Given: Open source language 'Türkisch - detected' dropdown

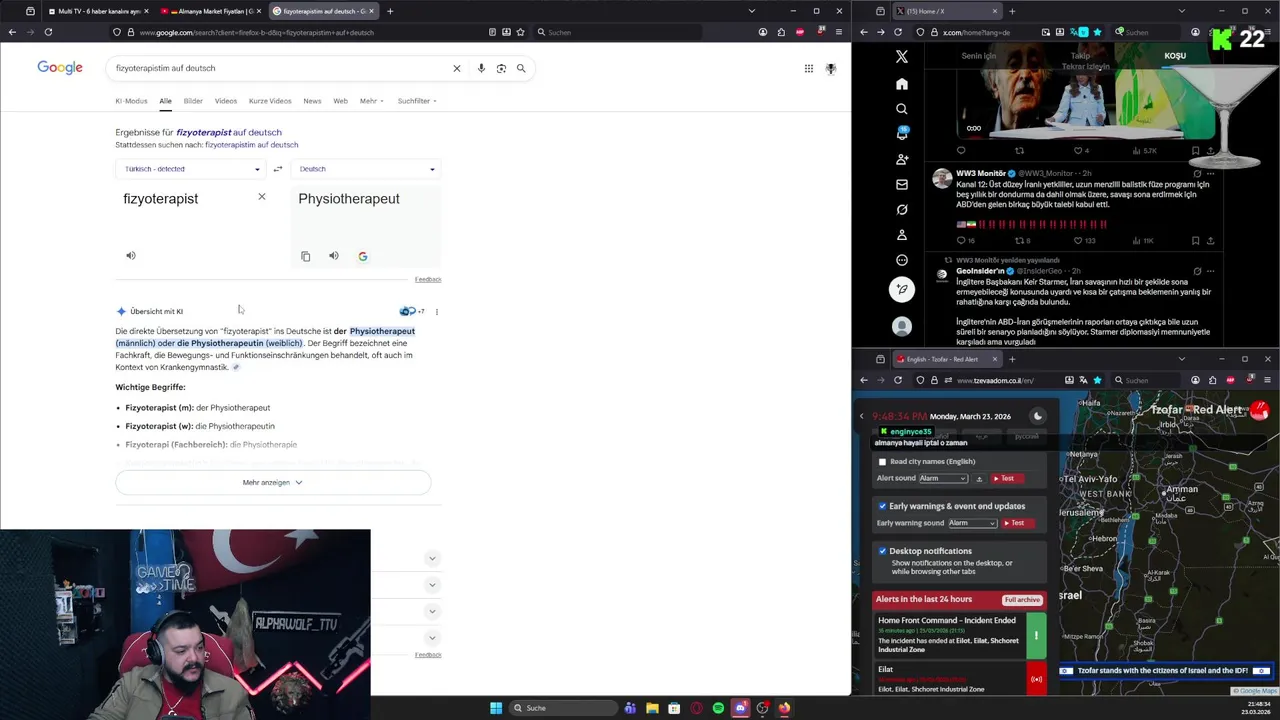Looking at the screenshot, I should pos(191,169).
